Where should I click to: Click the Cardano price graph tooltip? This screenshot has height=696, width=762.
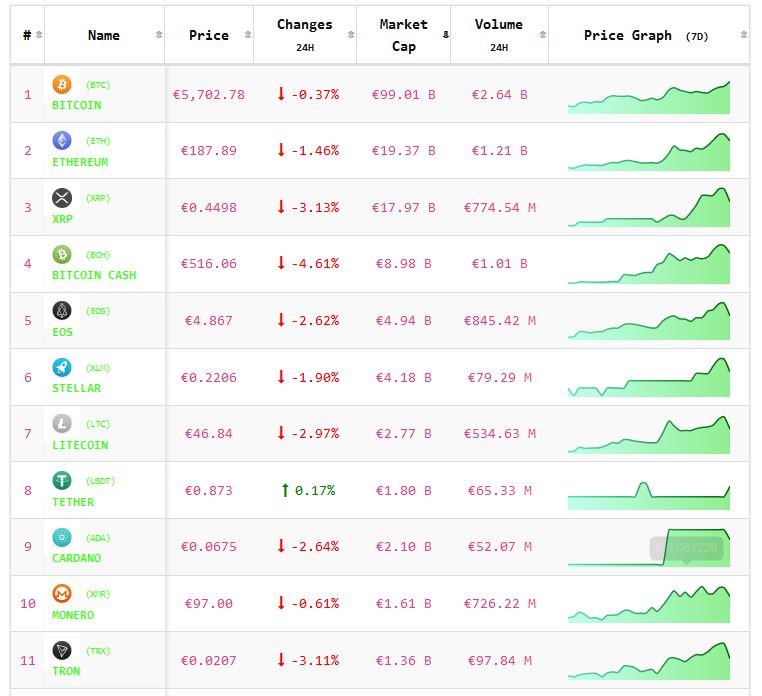coord(686,547)
